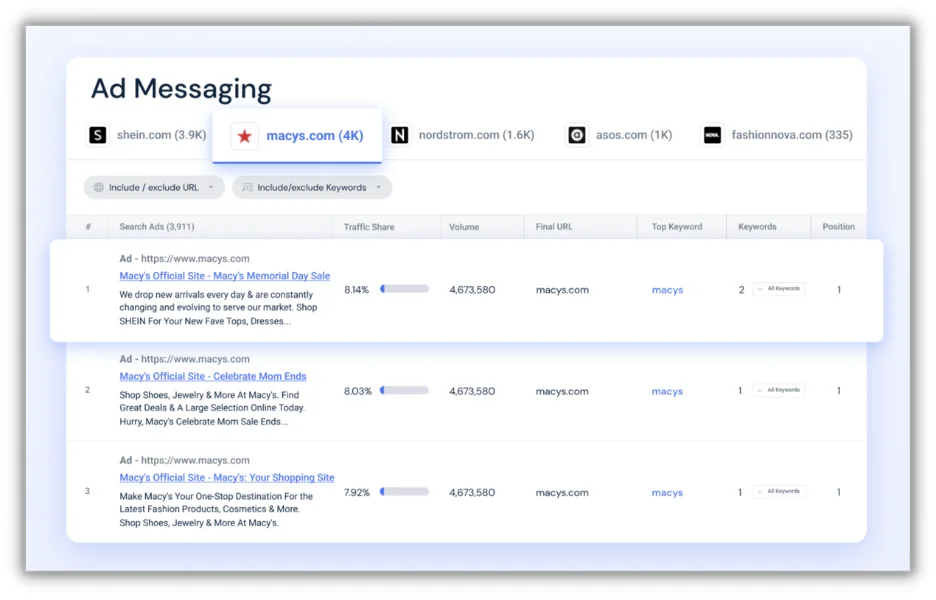Click volume 4,673,580 in the Memorial Day row
This screenshot has width=936, height=600.
click(472, 290)
